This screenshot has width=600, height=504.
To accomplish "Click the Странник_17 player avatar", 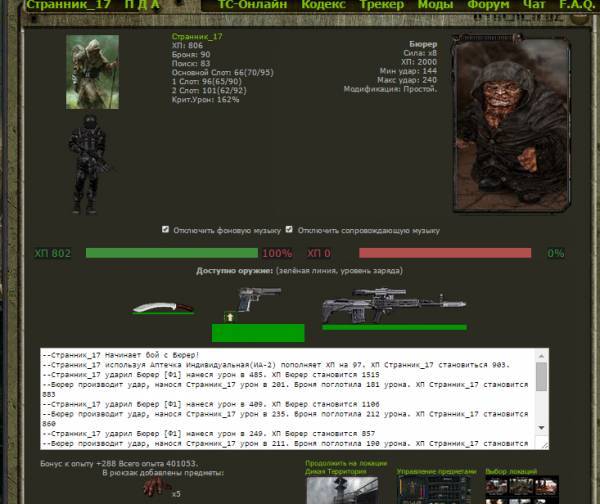I will (93, 72).
